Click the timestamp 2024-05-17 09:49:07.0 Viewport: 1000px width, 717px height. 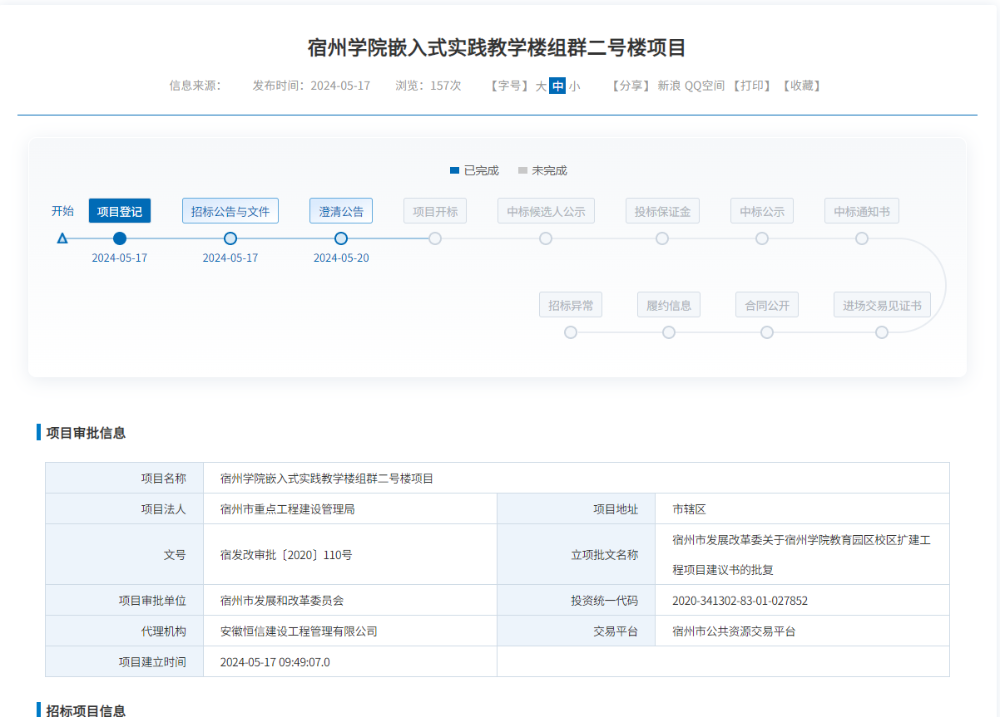(x=275, y=662)
